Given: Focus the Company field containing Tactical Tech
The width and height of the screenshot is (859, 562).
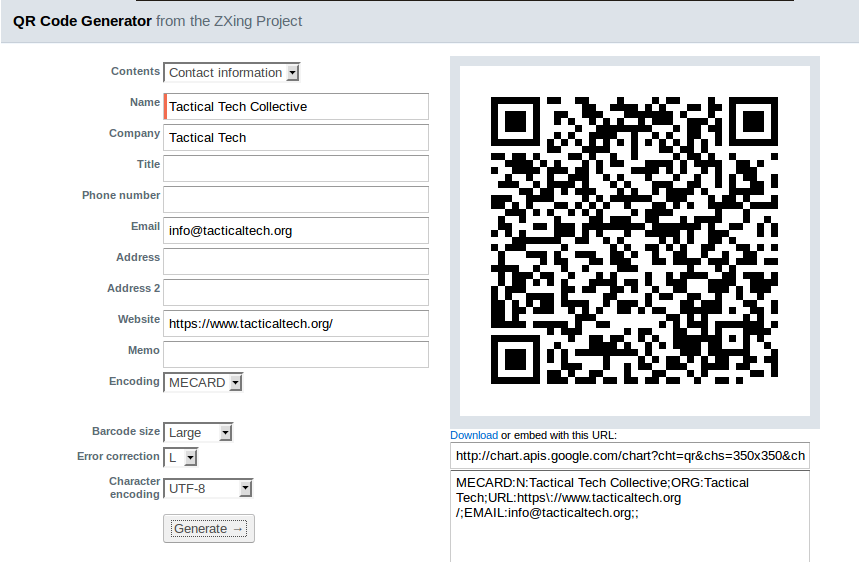Looking at the screenshot, I should click(x=296, y=137).
